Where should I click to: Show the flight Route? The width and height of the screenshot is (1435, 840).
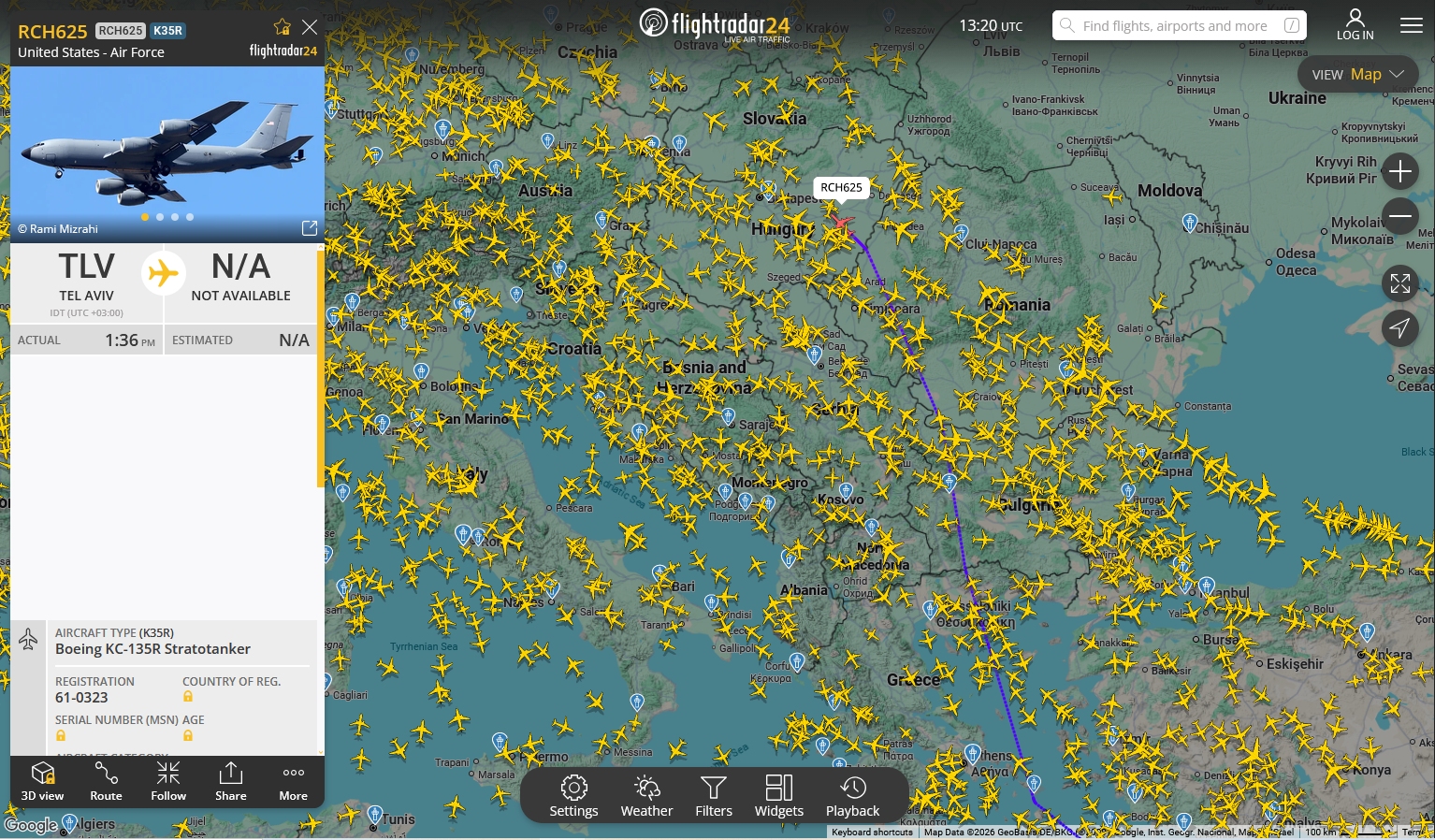point(106,781)
